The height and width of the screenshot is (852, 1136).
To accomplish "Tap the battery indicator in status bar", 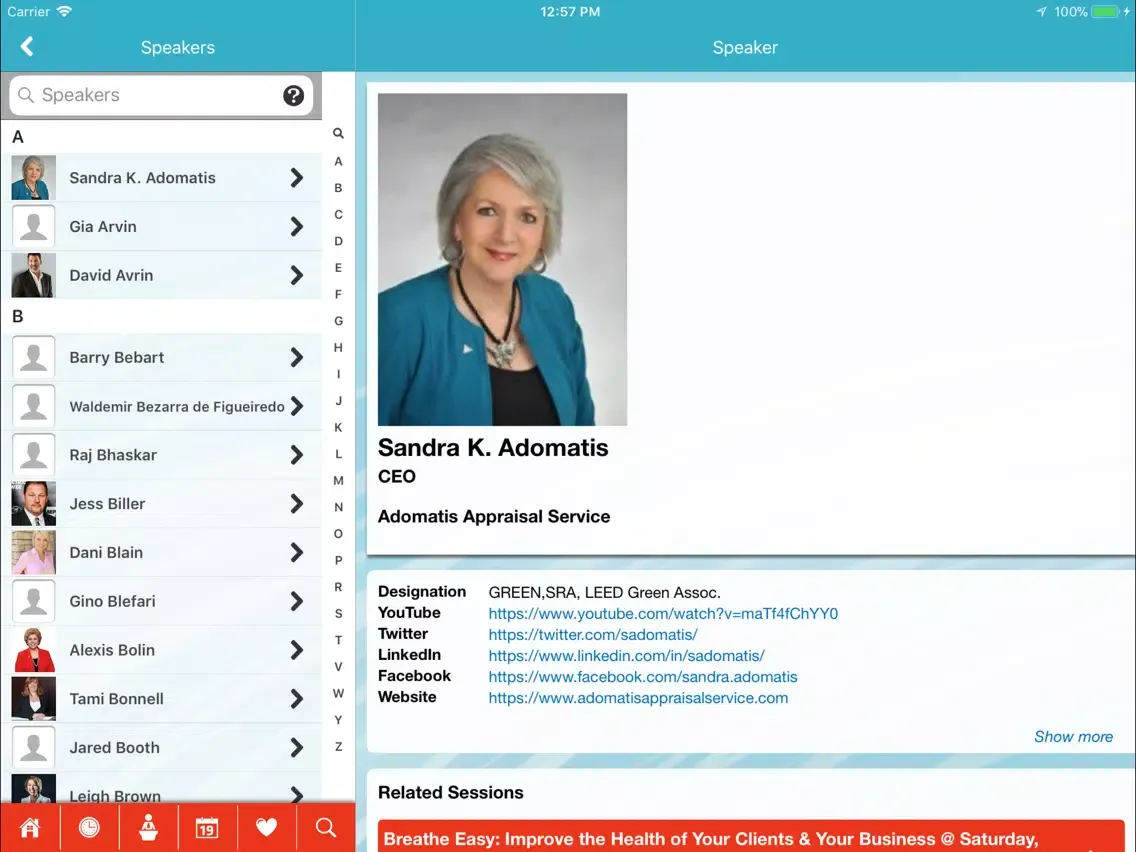I will pyautogui.click(x=1106, y=12).
